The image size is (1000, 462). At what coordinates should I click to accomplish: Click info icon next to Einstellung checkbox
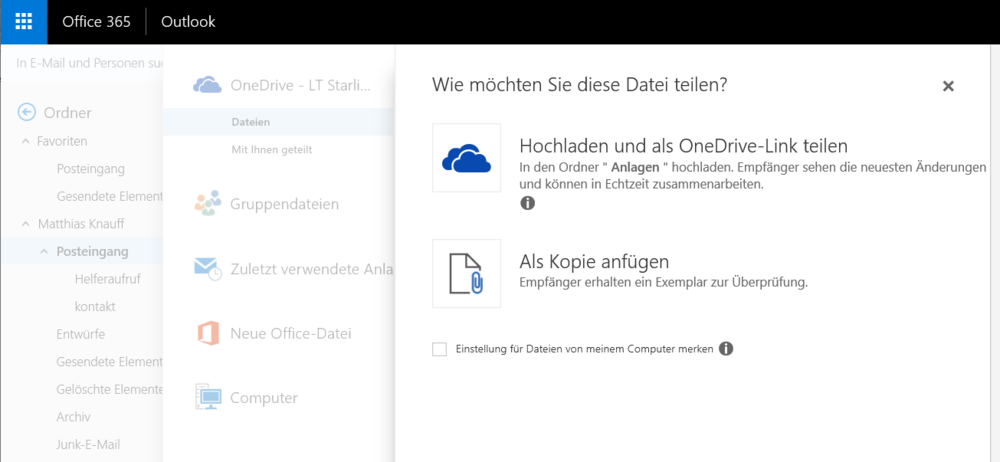727,349
